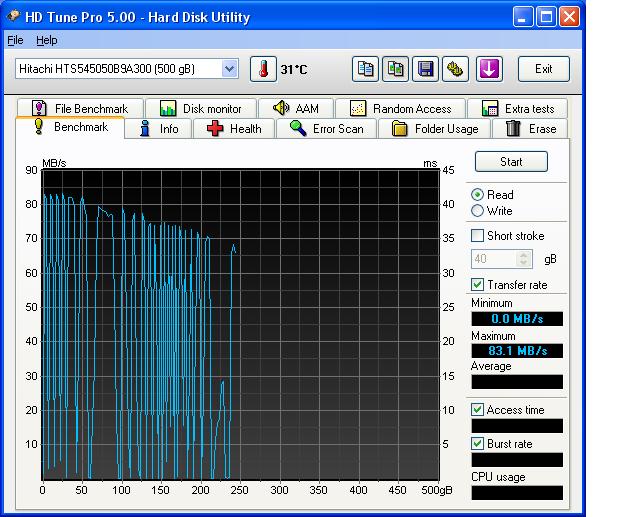Save screenshot floppy disk icon
The image size is (640, 517).
pyautogui.click(x=425, y=69)
